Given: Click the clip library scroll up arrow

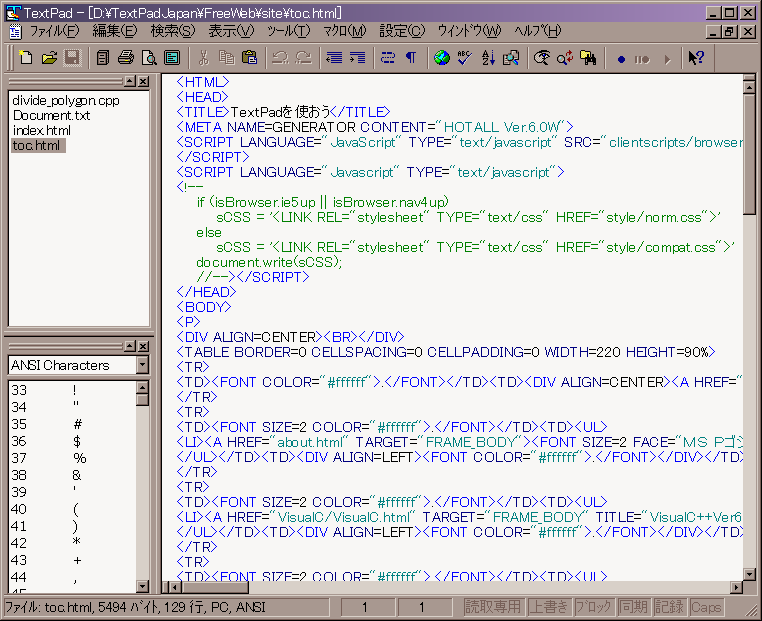Looking at the screenshot, I should tap(142, 388).
